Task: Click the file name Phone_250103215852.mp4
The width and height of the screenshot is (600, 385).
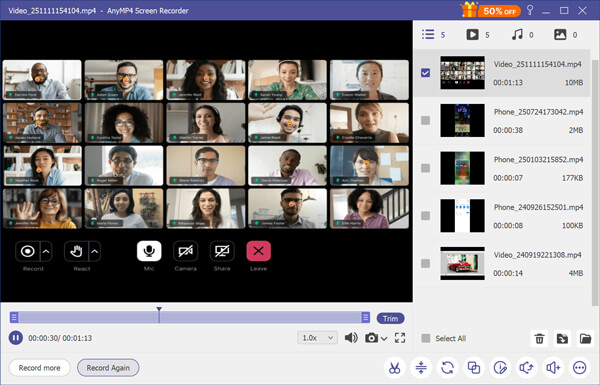Action: (538, 160)
